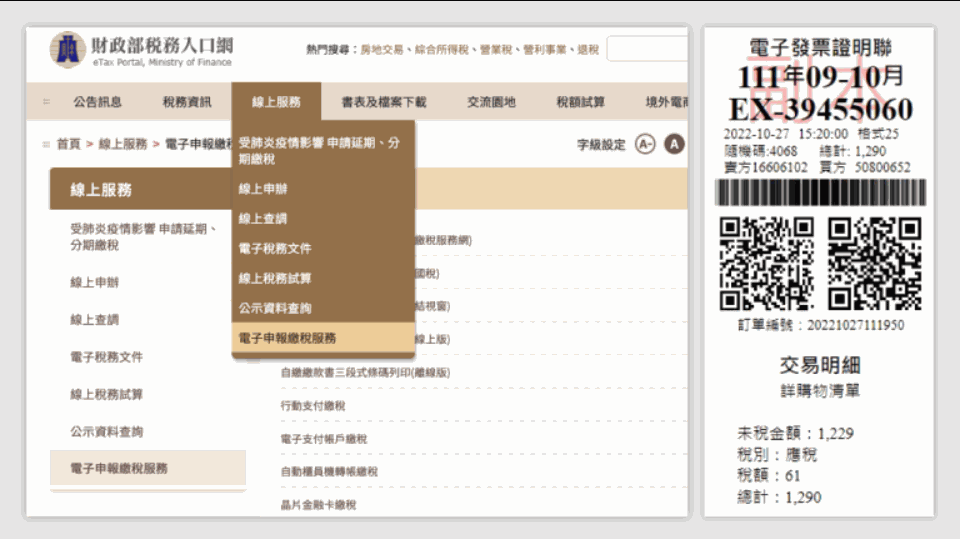
Task: Click the breadcrumb icon before 首頁
Action: click(46, 145)
